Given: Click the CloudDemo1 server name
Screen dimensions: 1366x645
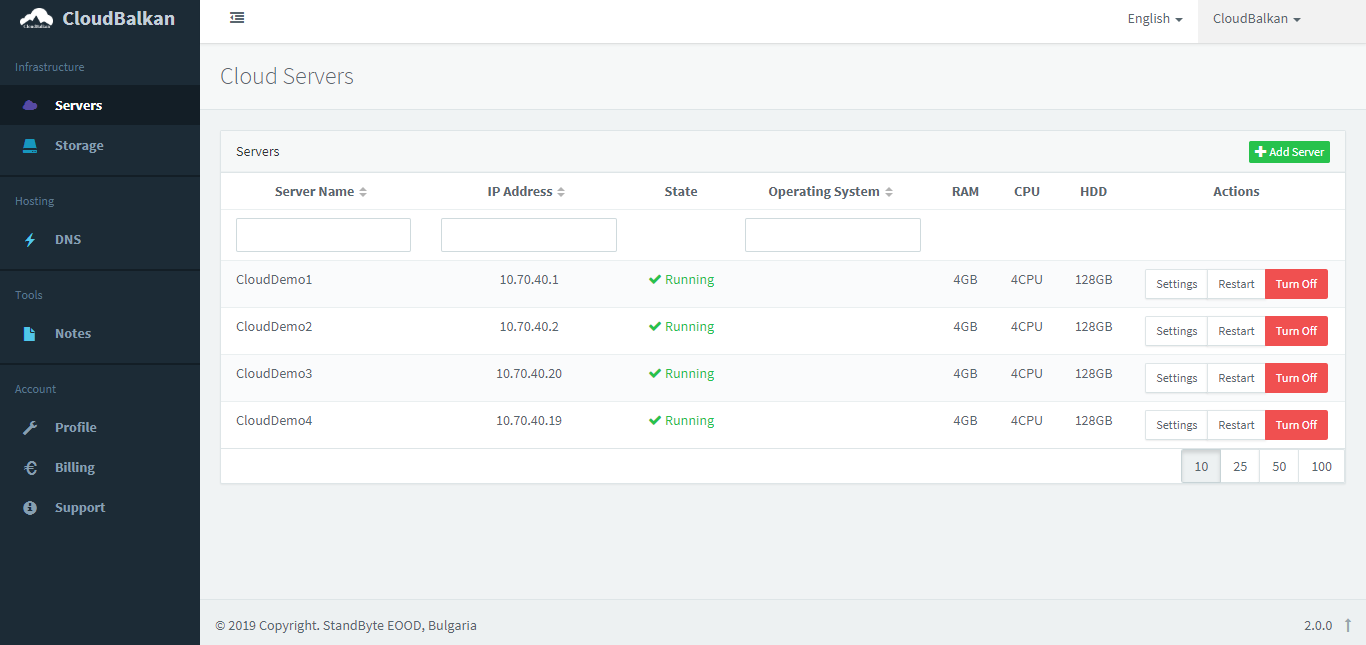Looking at the screenshot, I should click(274, 280).
